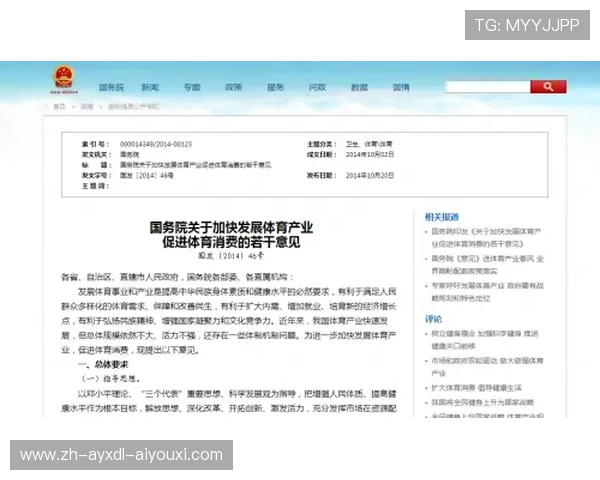Open the 国情 navigation menu item

[401, 88]
